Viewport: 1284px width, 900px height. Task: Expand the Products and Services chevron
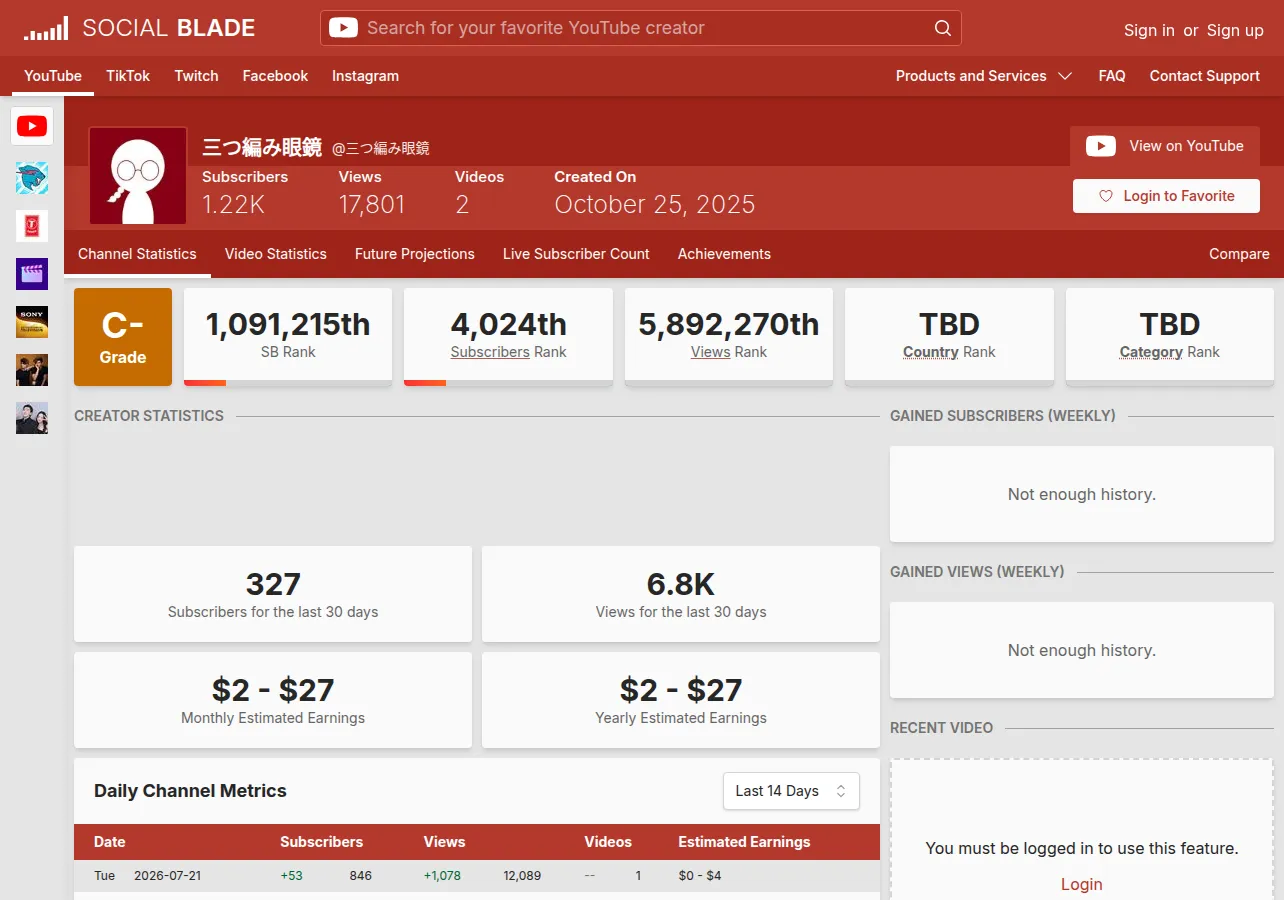pyautogui.click(x=1065, y=76)
